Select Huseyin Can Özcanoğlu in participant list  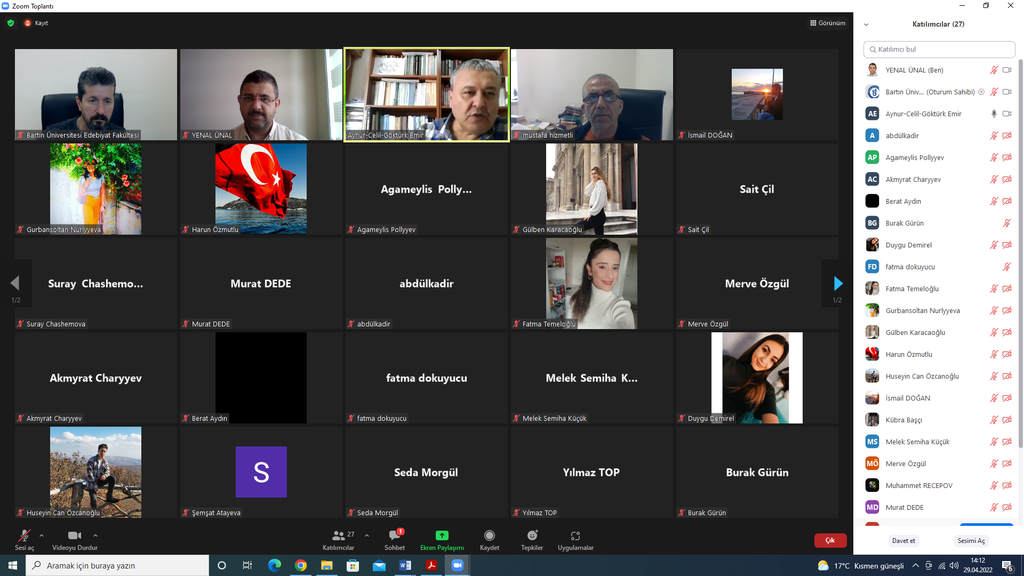point(939,376)
